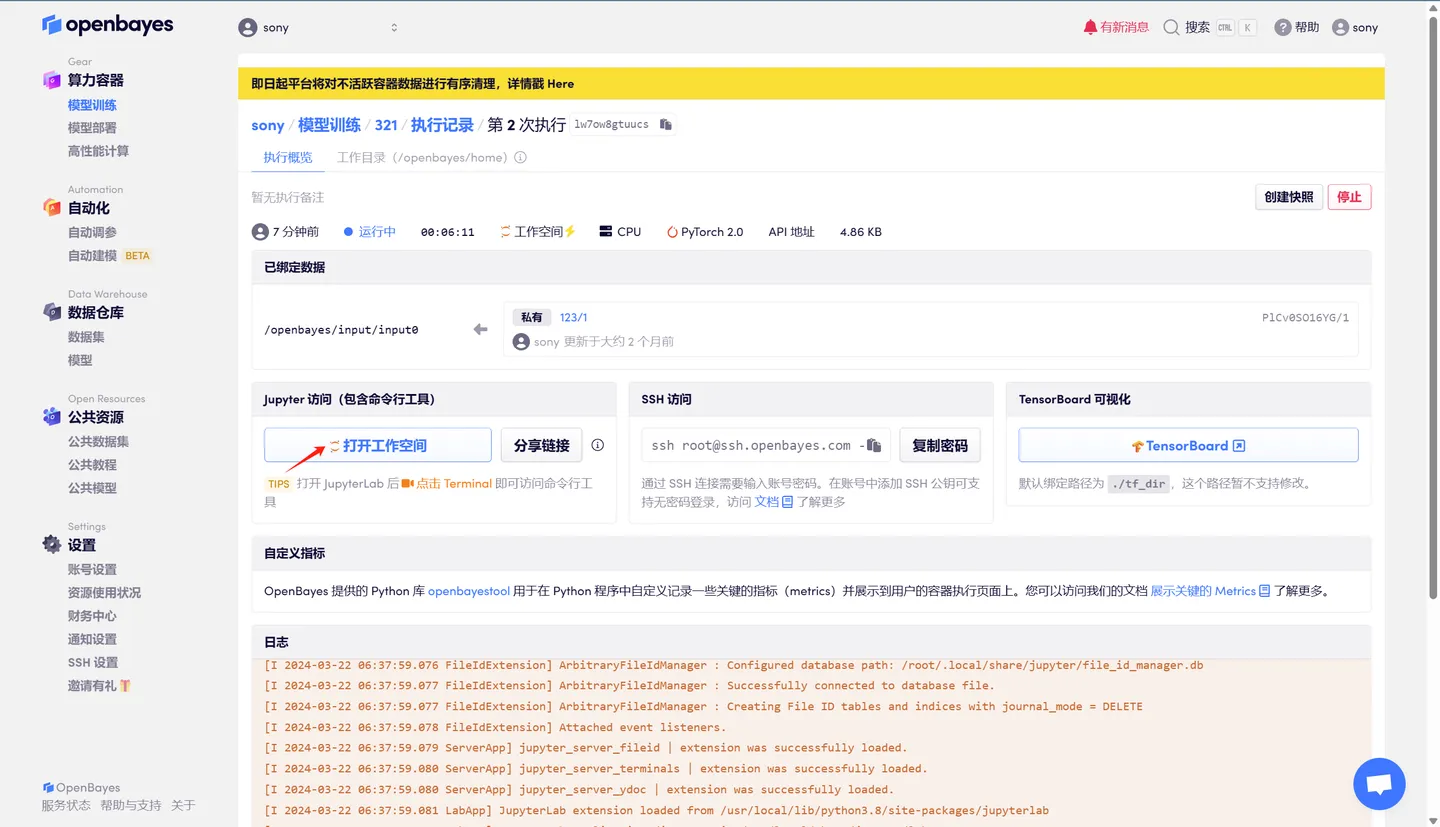Click the search magnifier icon in the header
This screenshot has width=1440, height=827.
[1172, 27]
